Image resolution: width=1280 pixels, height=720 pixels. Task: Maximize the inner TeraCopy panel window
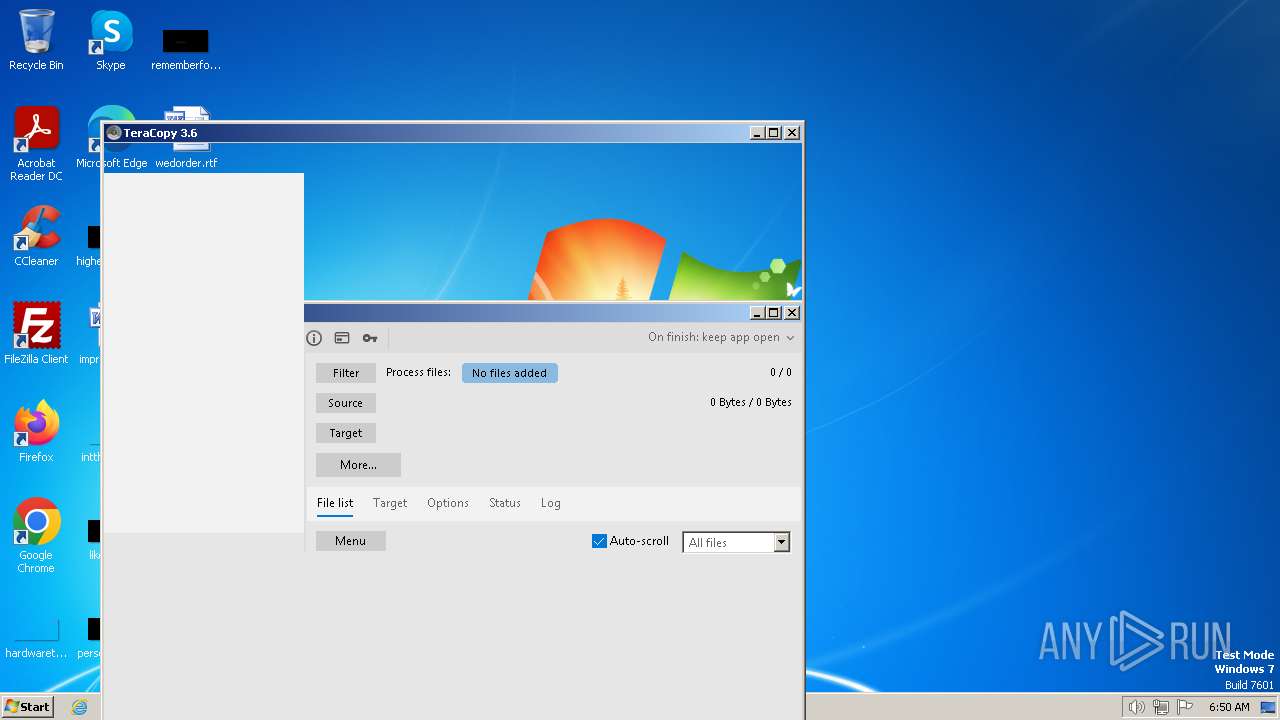774,313
